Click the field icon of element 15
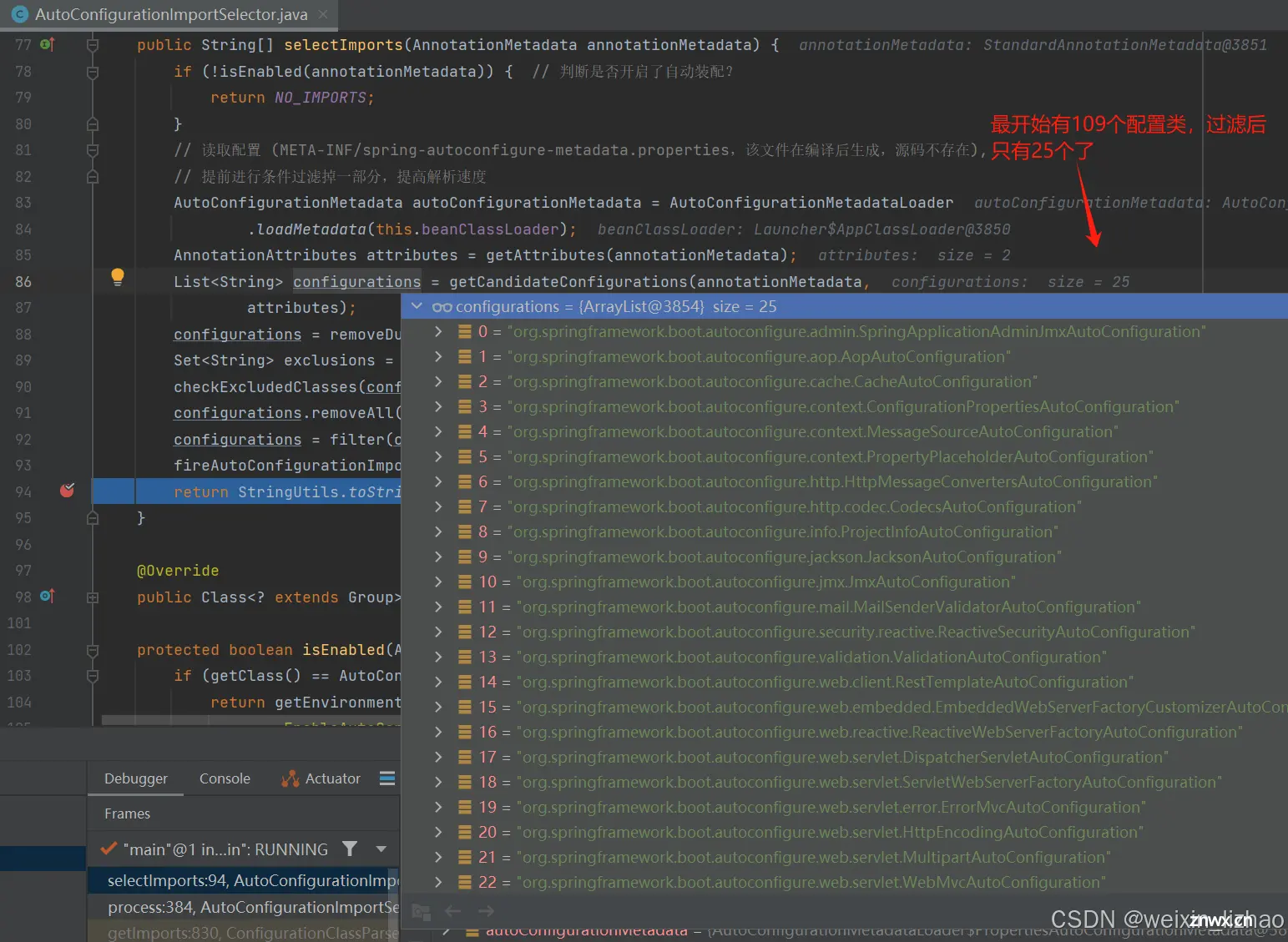Image resolution: width=1288 pixels, height=942 pixels. (x=465, y=707)
